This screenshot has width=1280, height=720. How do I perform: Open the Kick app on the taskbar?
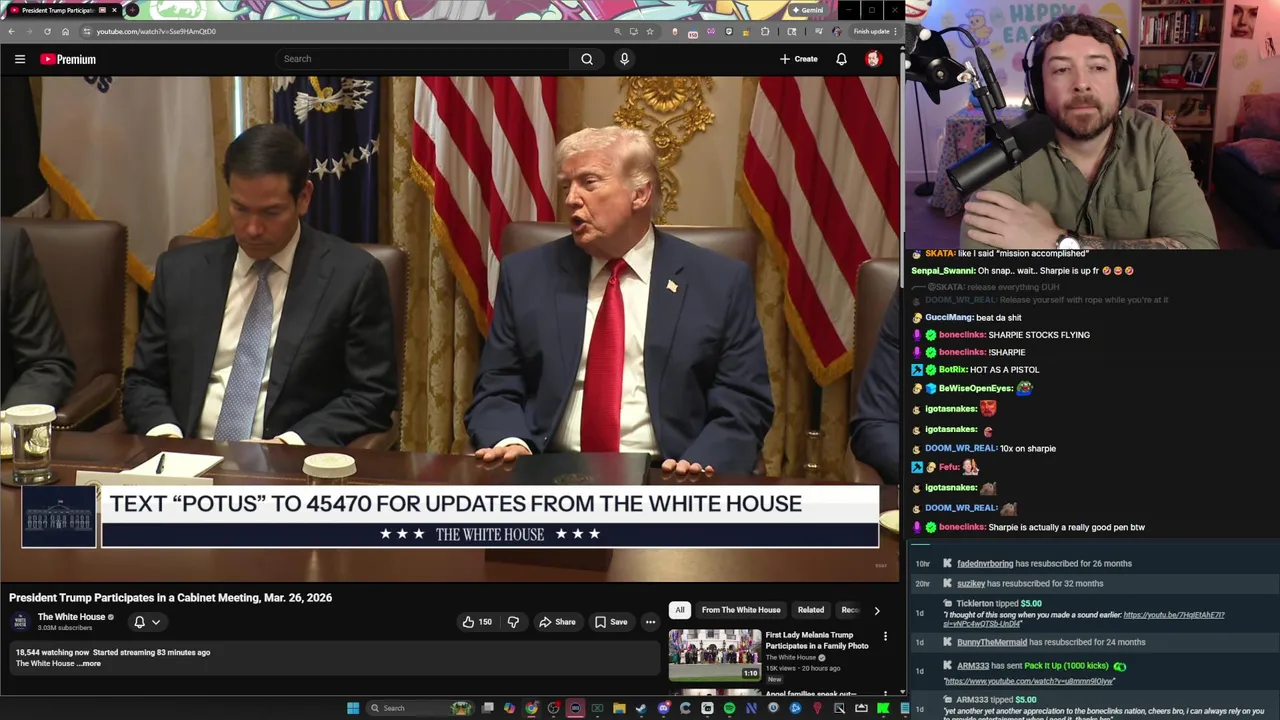click(883, 708)
